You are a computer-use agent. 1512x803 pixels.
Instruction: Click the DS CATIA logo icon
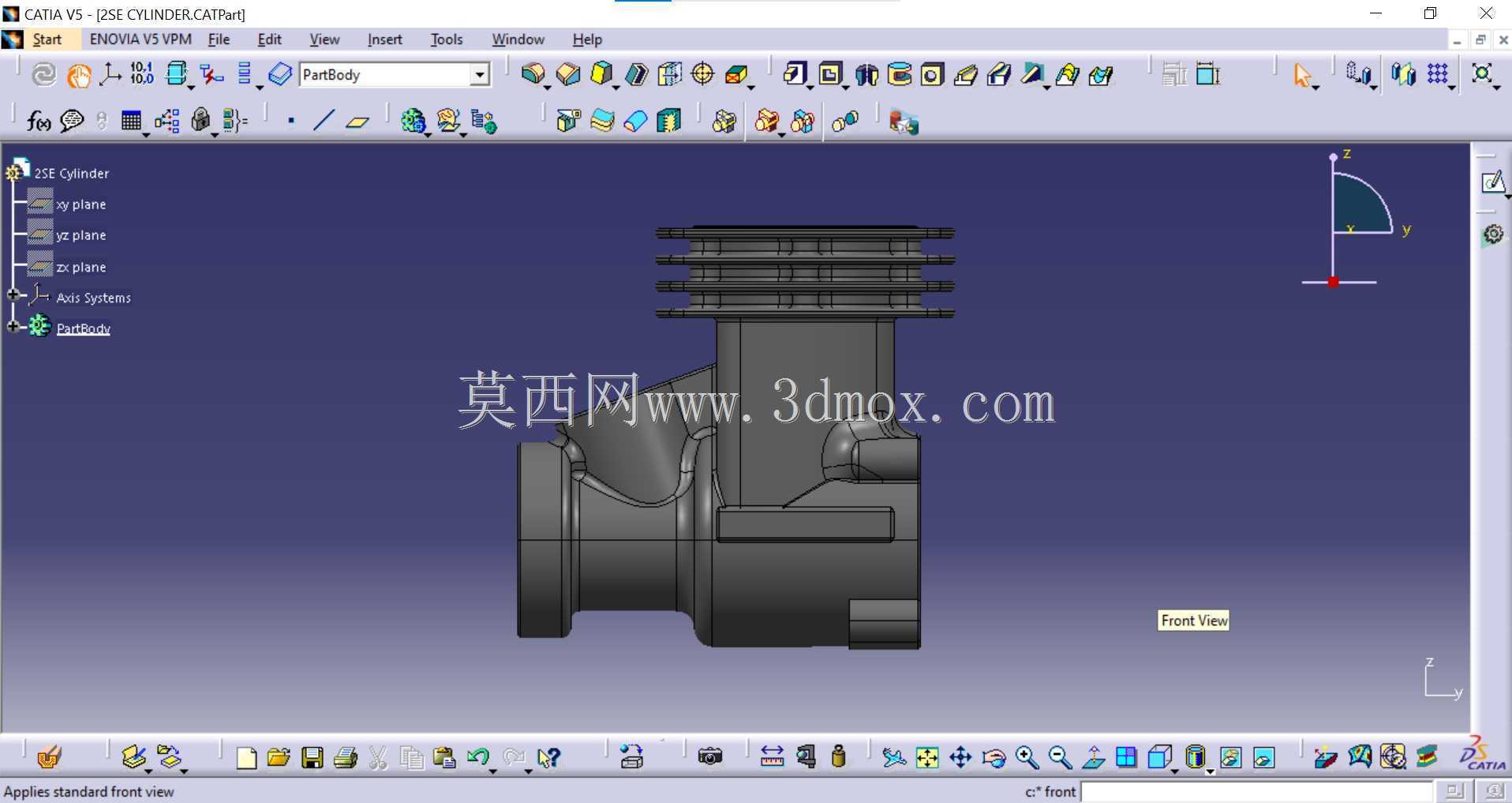1482,754
